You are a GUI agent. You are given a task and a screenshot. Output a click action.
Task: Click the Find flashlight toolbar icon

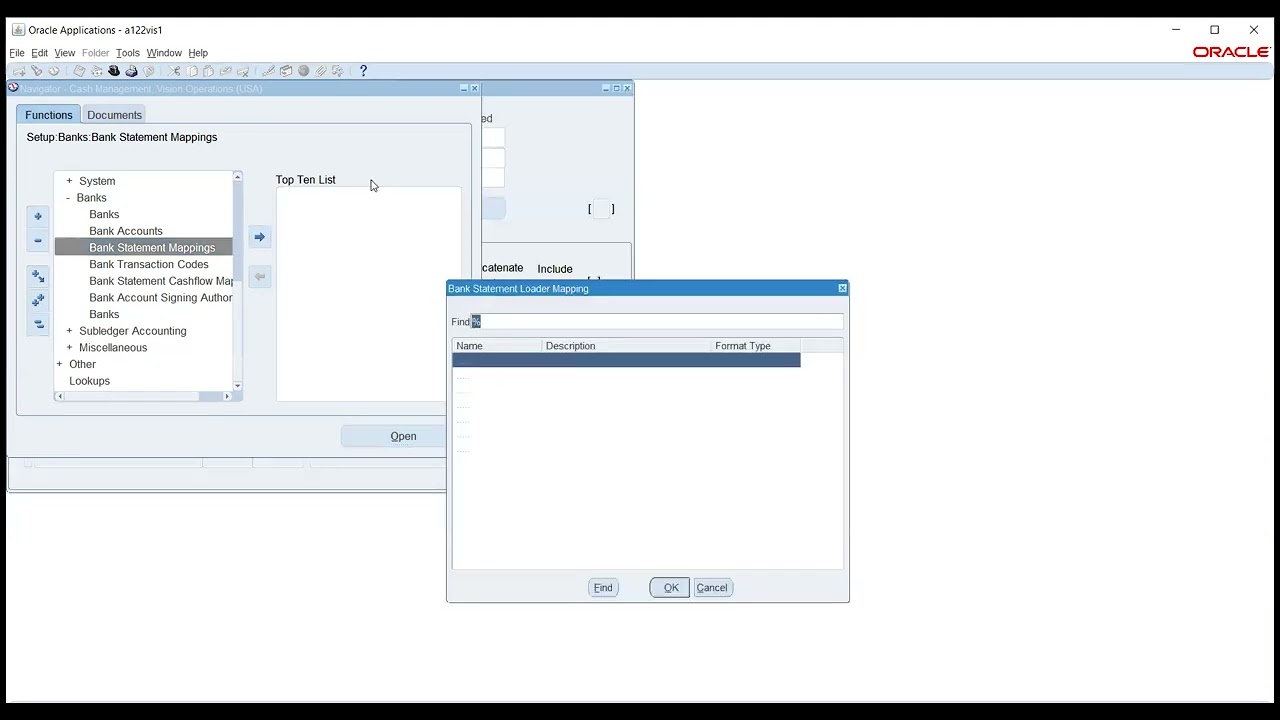[37, 71]
